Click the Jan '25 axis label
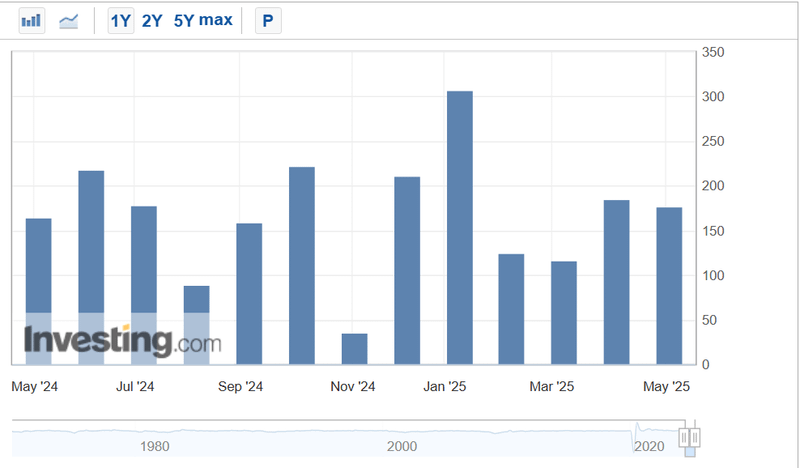 [444, 386]
